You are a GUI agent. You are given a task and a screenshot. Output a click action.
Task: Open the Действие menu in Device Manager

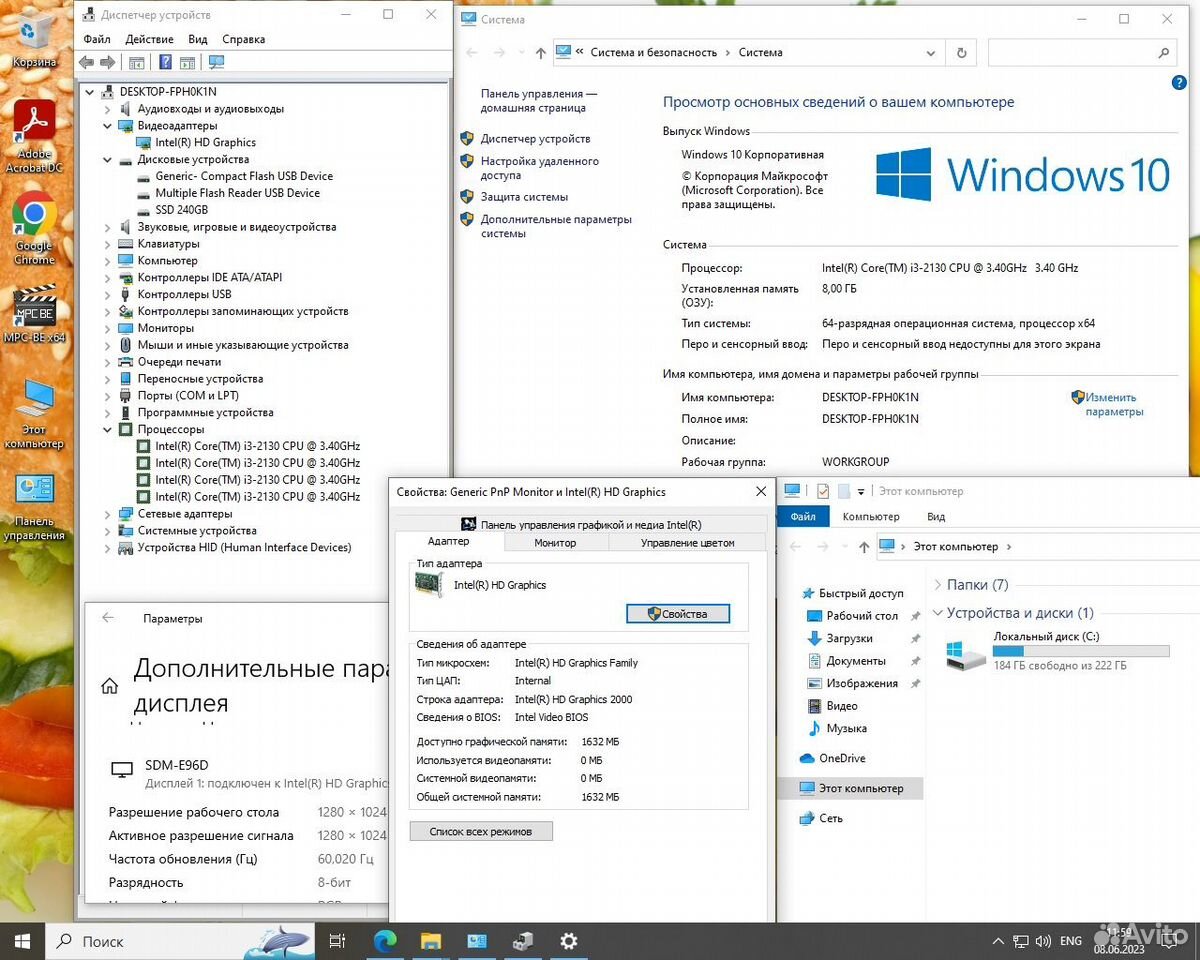149,39
